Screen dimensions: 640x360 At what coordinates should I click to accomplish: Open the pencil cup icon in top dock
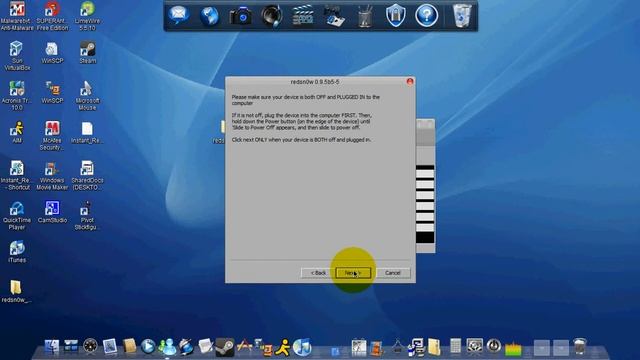(364, 16)
